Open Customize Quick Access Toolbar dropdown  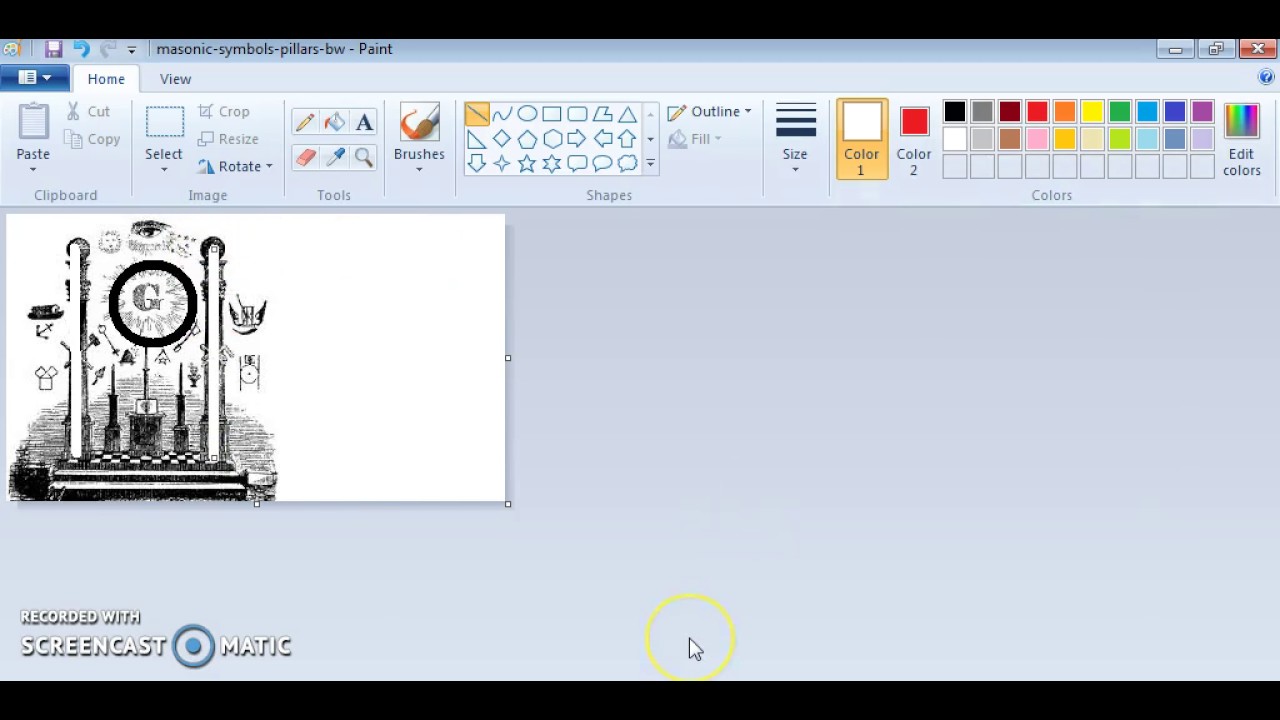click(x=131, y=49)
